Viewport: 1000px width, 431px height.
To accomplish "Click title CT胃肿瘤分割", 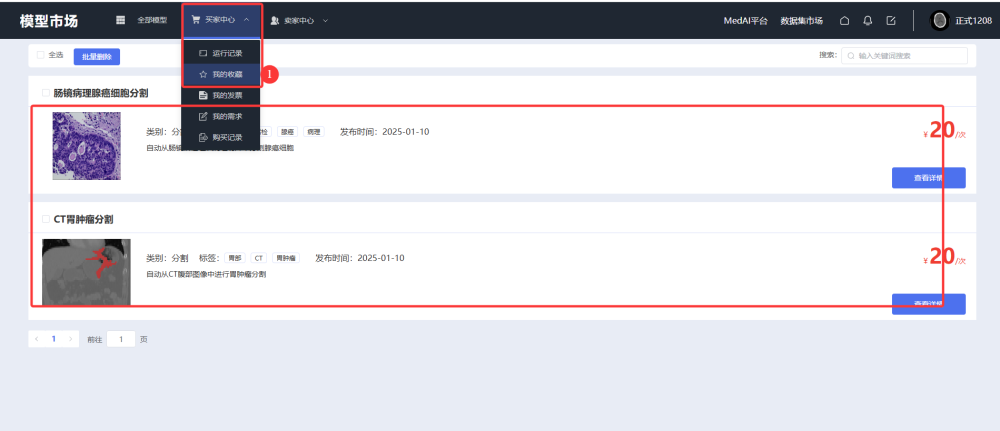I will (84, 219).
